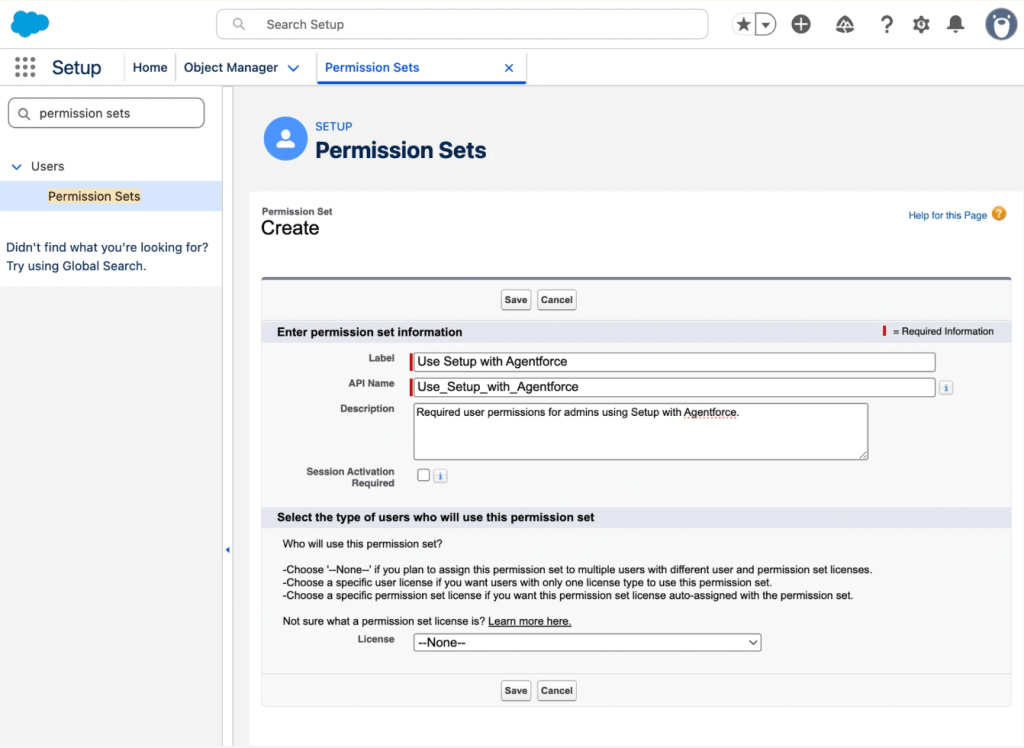Select the Permission Sets tab
The height and width of the screenshot is (748, 1024).
(x=371, y=67)
